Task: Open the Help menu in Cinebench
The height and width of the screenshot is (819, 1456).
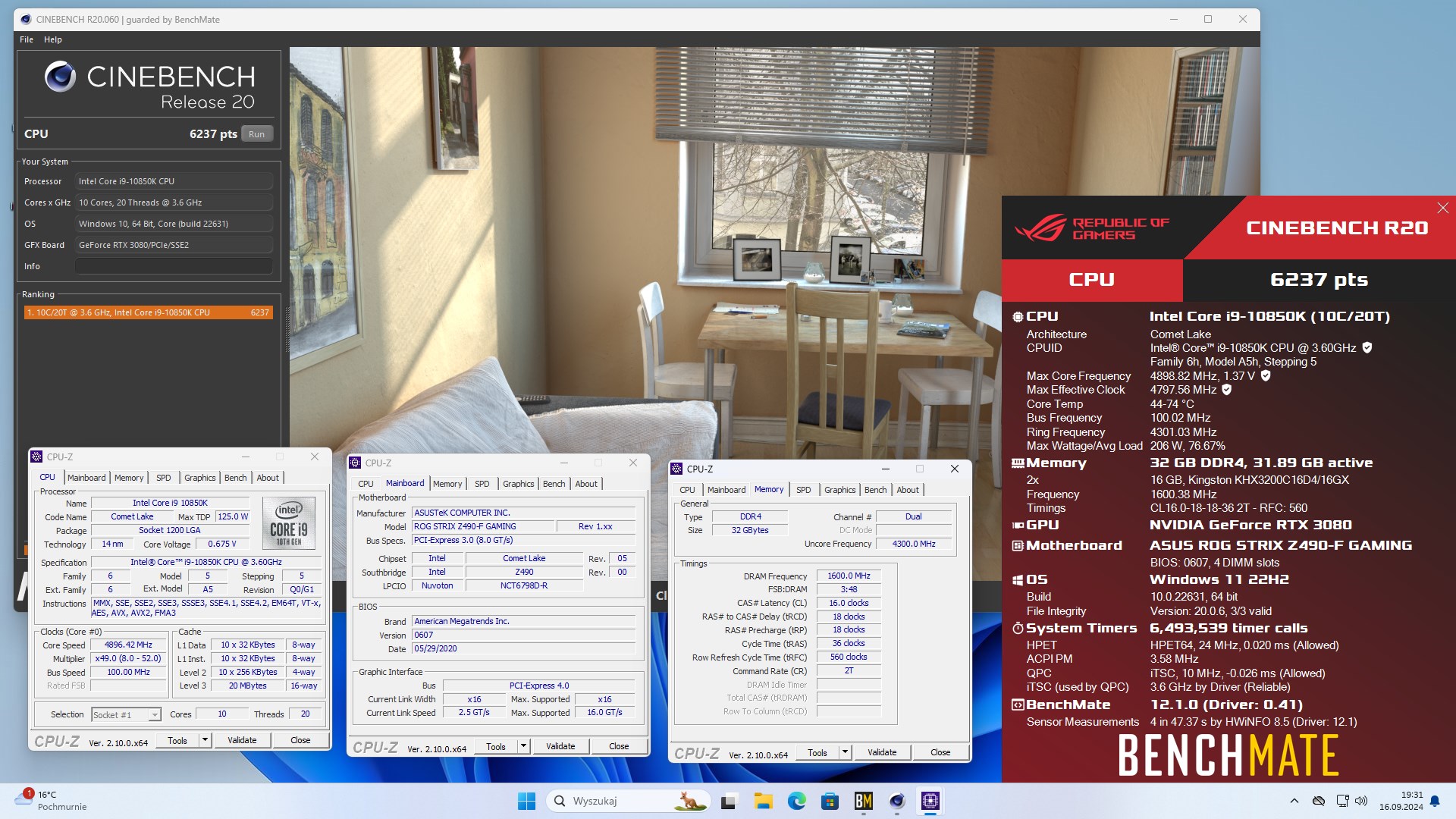Action: tap(53, 39)
